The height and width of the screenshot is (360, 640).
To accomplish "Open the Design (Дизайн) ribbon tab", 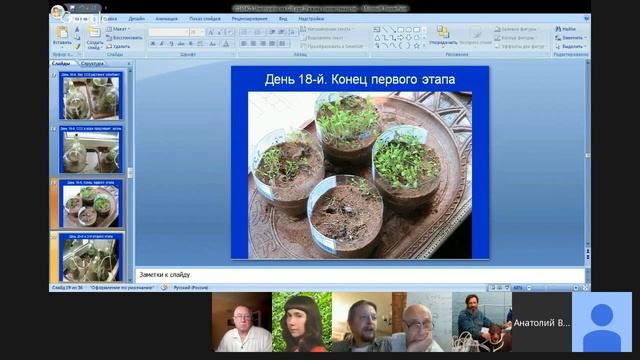I will tap(136, 19).
